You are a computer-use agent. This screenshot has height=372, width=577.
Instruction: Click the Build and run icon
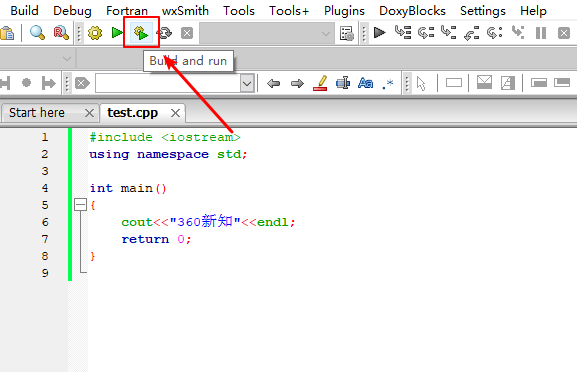(x=141, y=33)
